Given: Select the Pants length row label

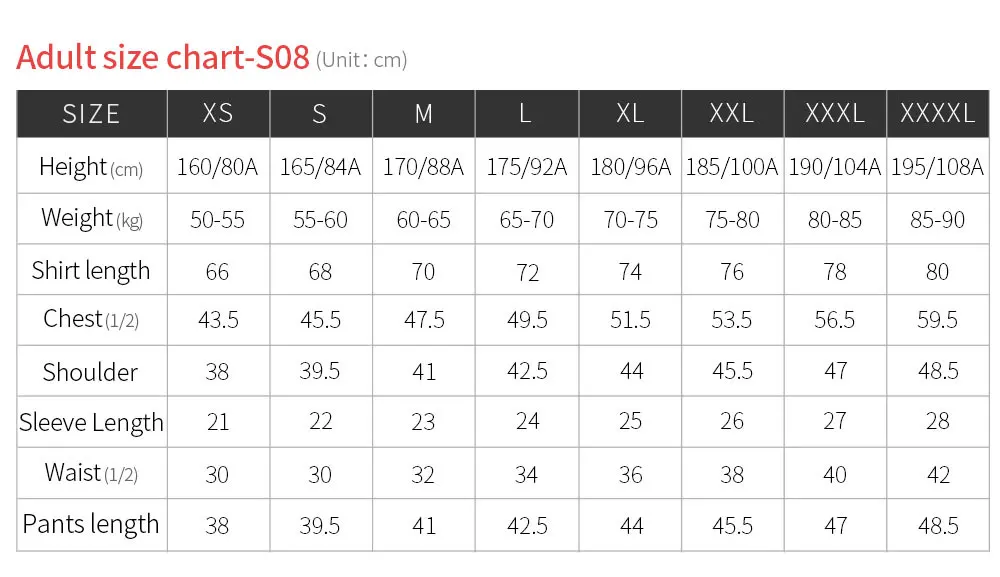Looking at the screenshot, I should pyautogui.click(x=91, y=525).
